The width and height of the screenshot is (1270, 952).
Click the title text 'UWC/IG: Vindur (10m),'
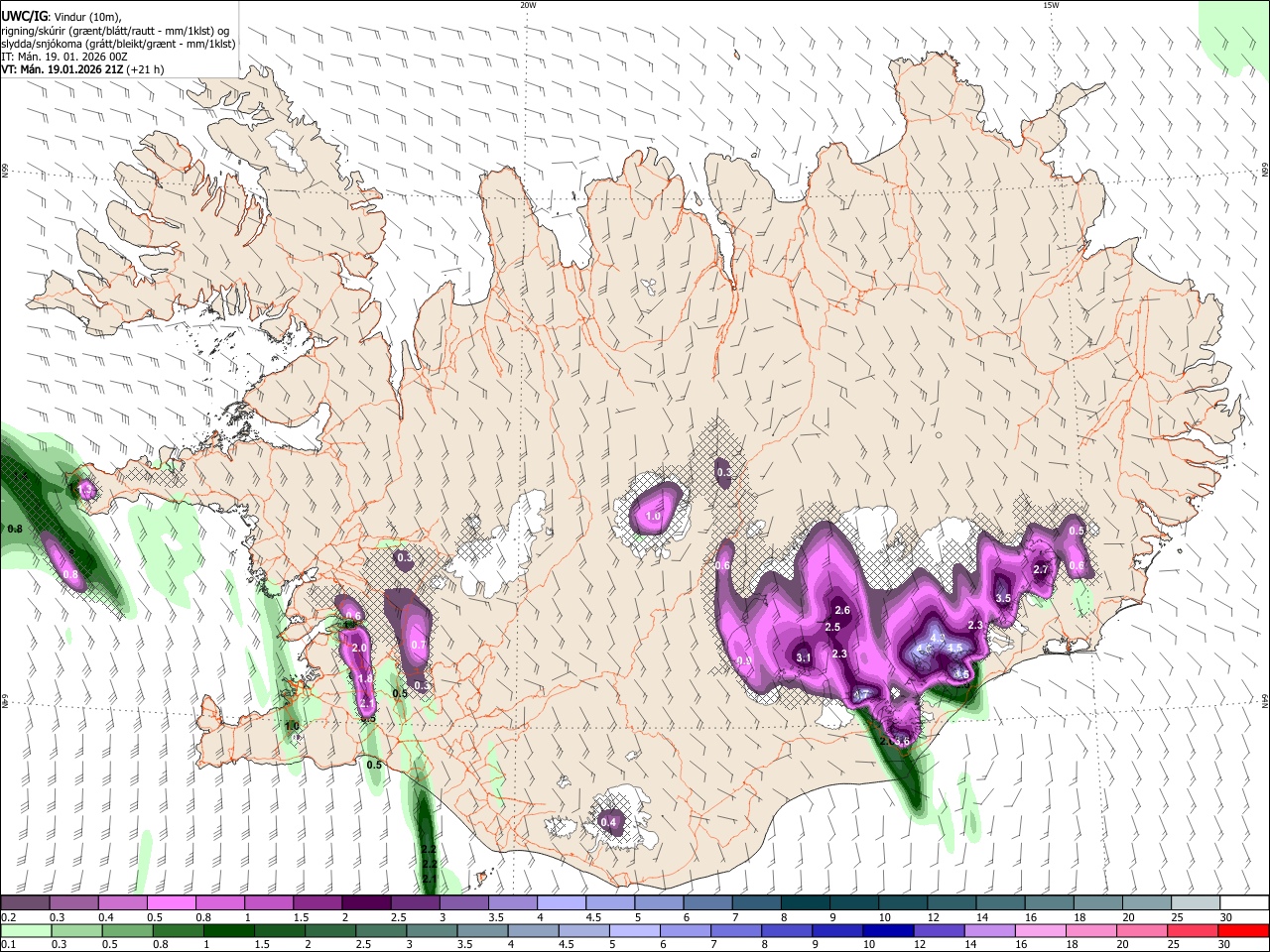62,17
